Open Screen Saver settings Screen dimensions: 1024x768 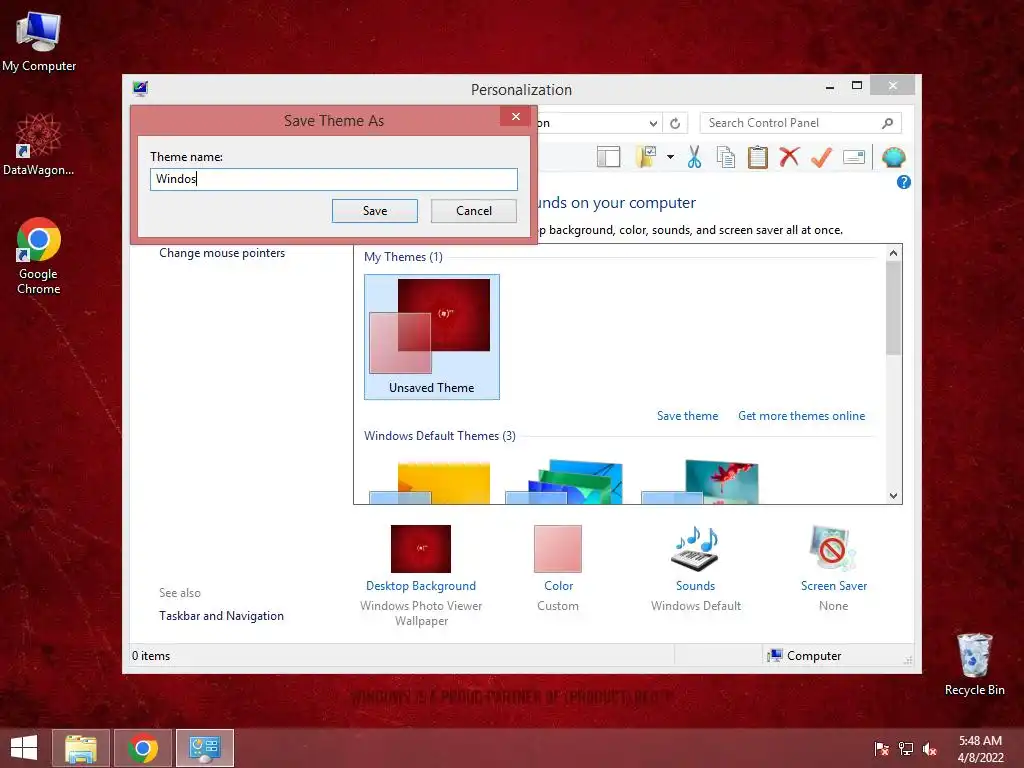[833, 568]
